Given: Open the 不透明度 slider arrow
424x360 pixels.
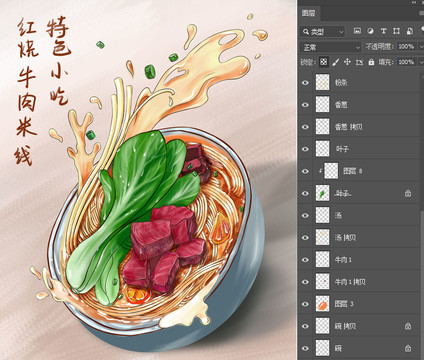Looking at the screenshot, I should coord(420,47).
